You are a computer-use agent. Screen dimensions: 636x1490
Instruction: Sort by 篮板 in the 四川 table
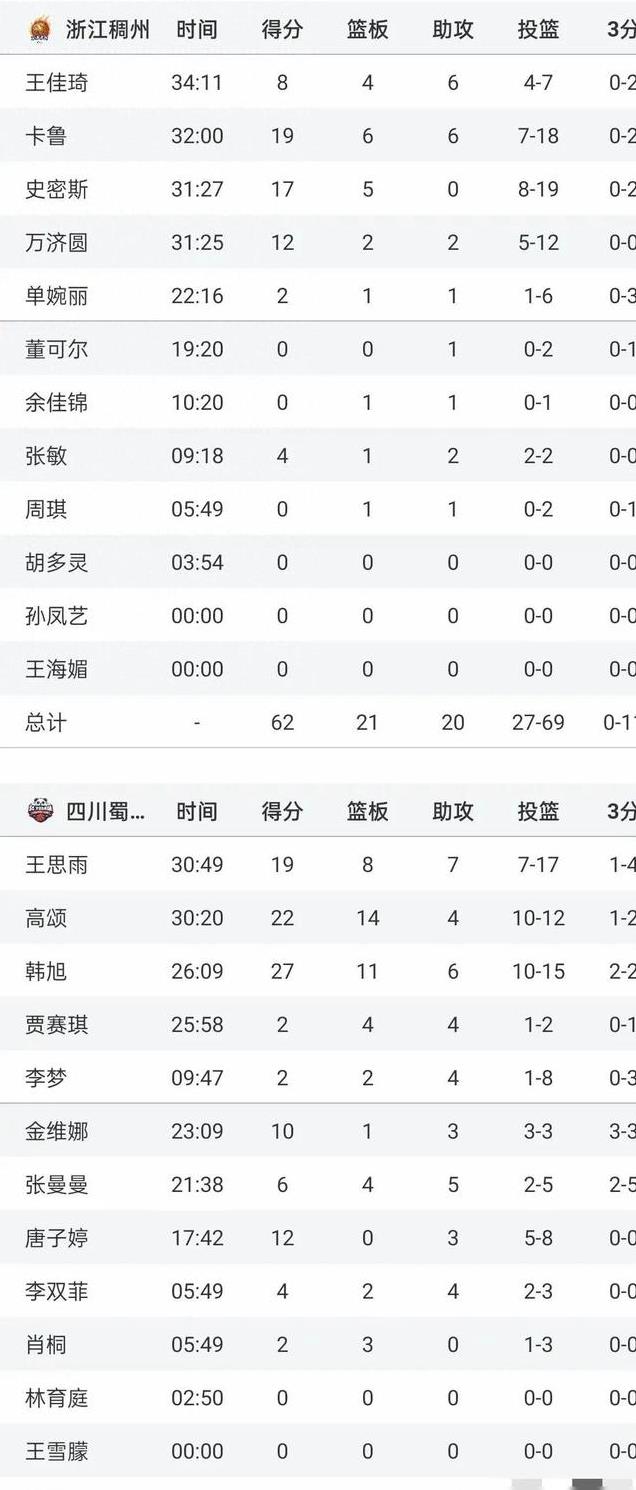(x=367, y=811)
